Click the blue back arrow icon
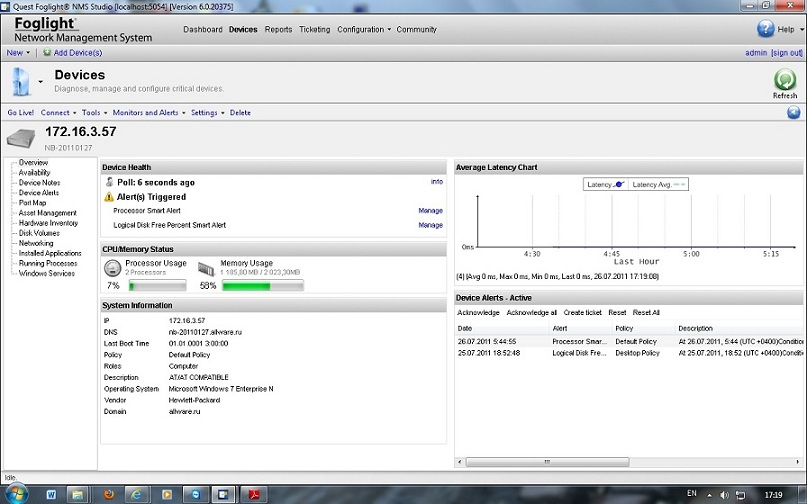 coord(794,112)
